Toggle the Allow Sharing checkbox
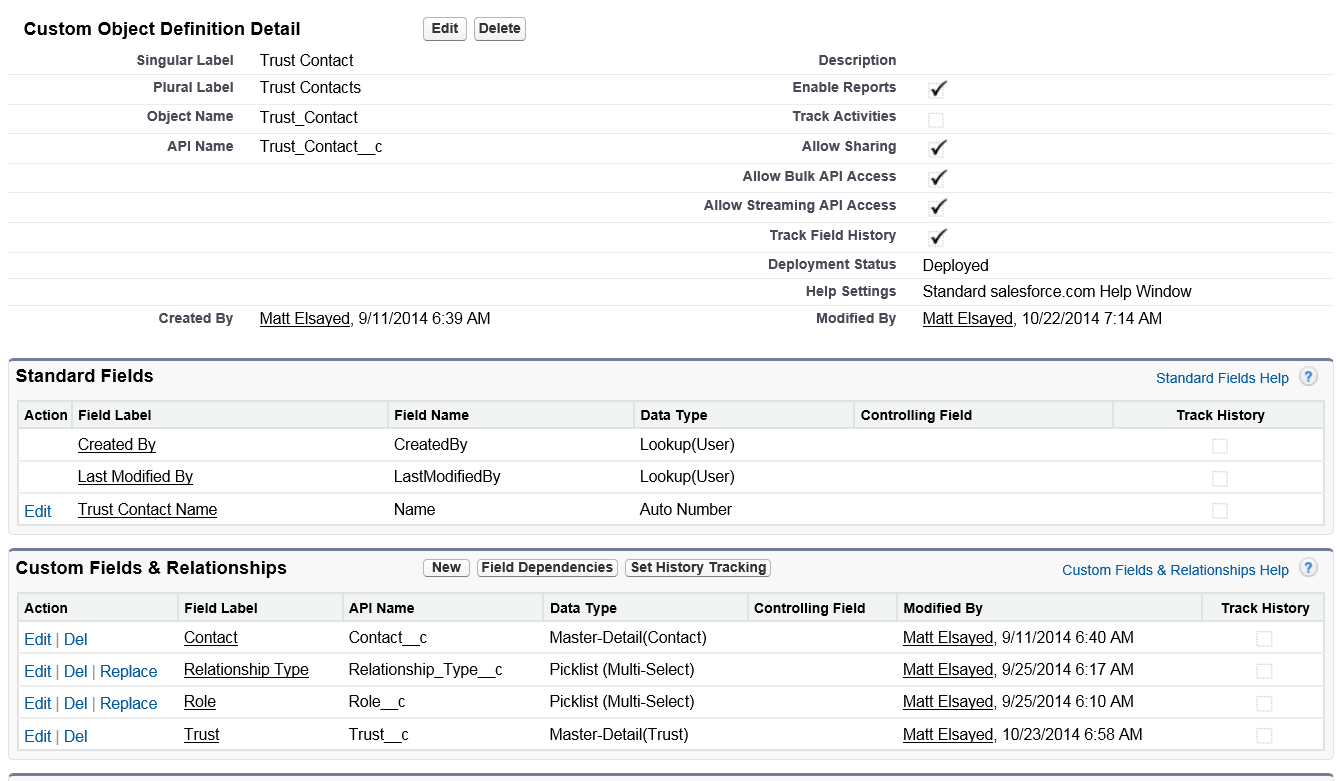Viewport: 1336px width, 781px height. [x=936, y=148]
